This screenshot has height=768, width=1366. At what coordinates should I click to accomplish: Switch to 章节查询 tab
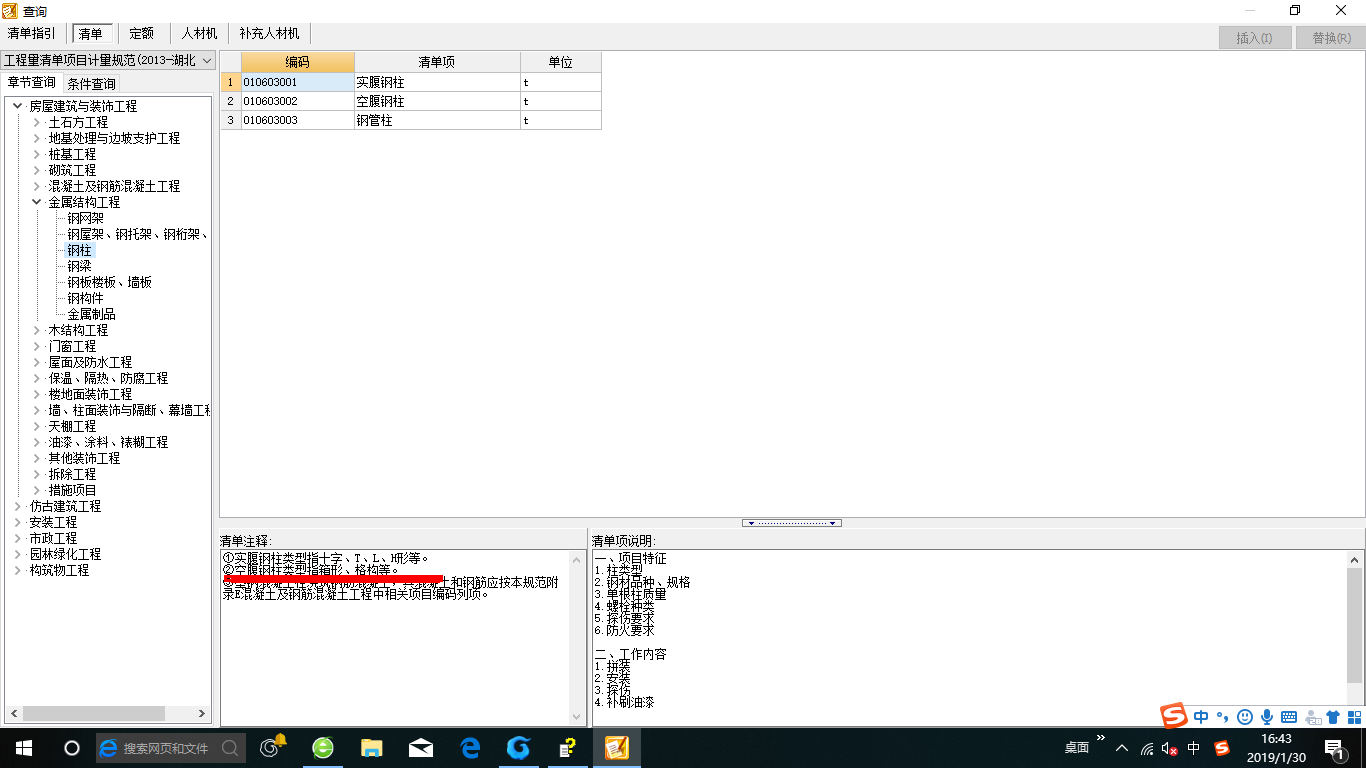click(32, 83)
